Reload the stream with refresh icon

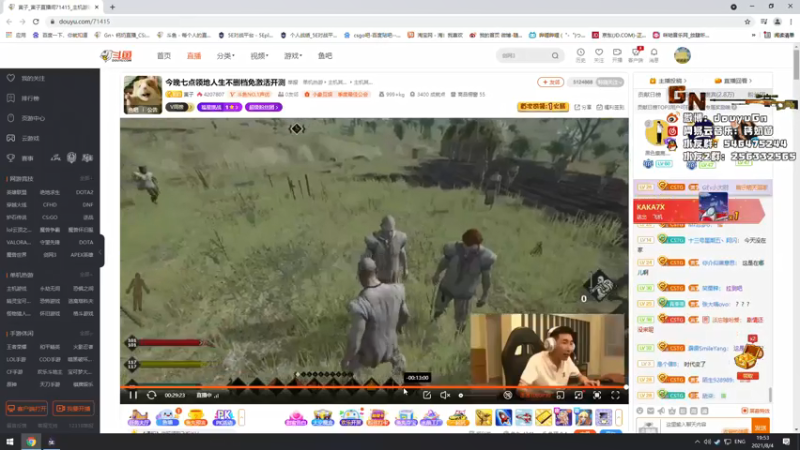(x=152, y=395)
